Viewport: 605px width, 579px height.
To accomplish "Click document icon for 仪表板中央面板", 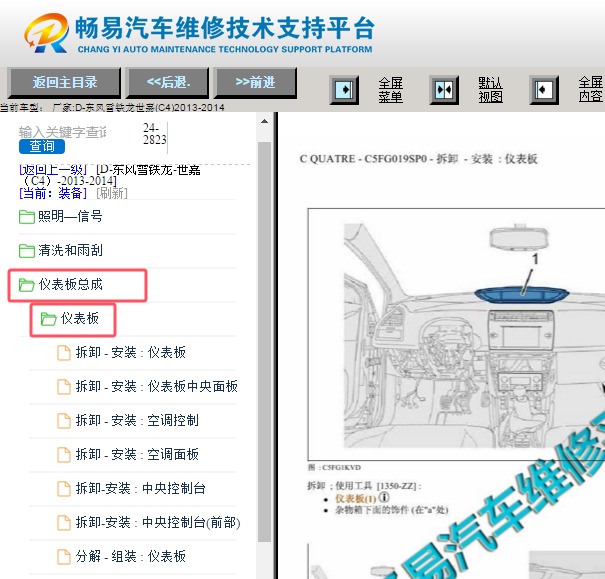I will [64, 387].
